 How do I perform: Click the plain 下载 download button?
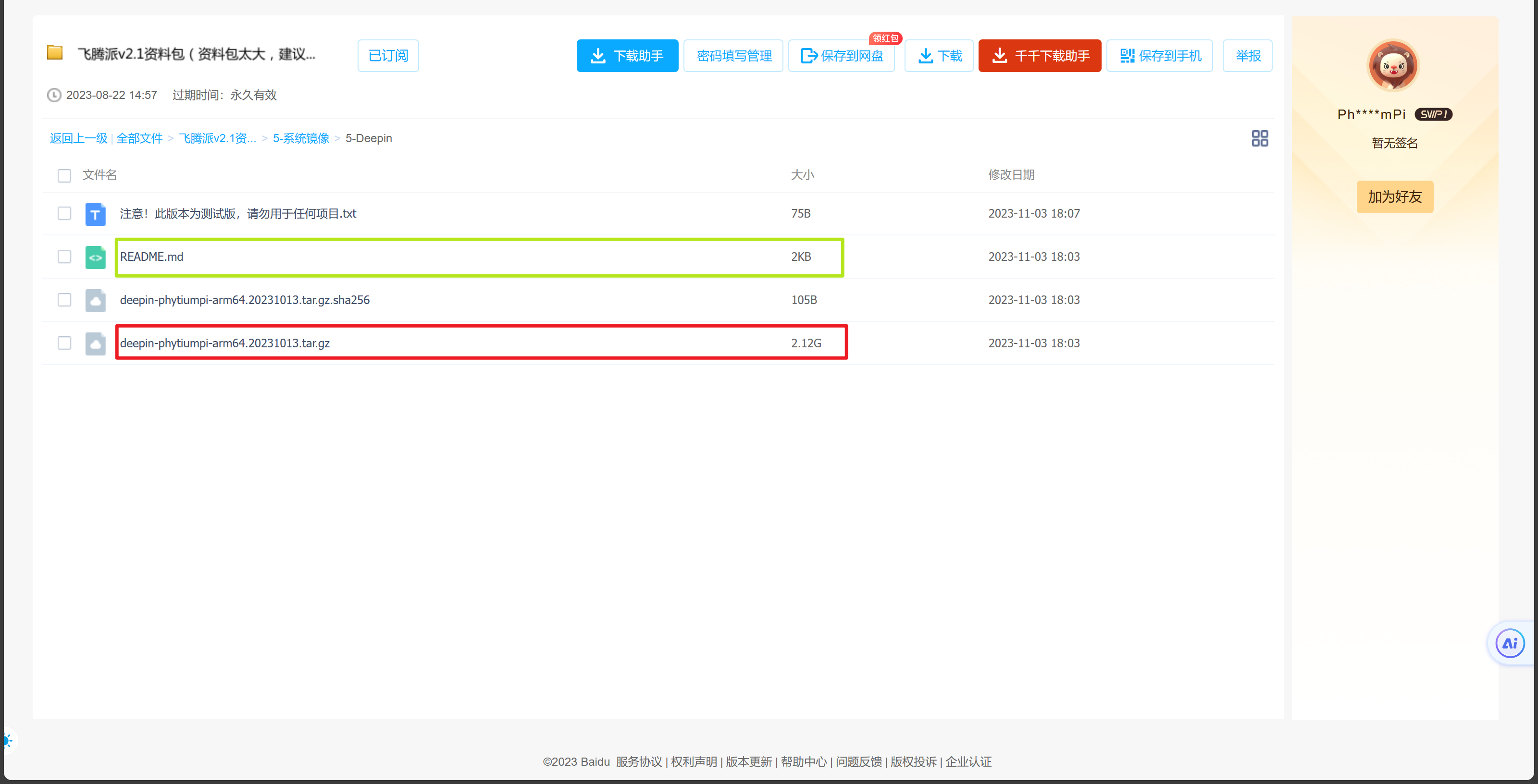[939, 56]
